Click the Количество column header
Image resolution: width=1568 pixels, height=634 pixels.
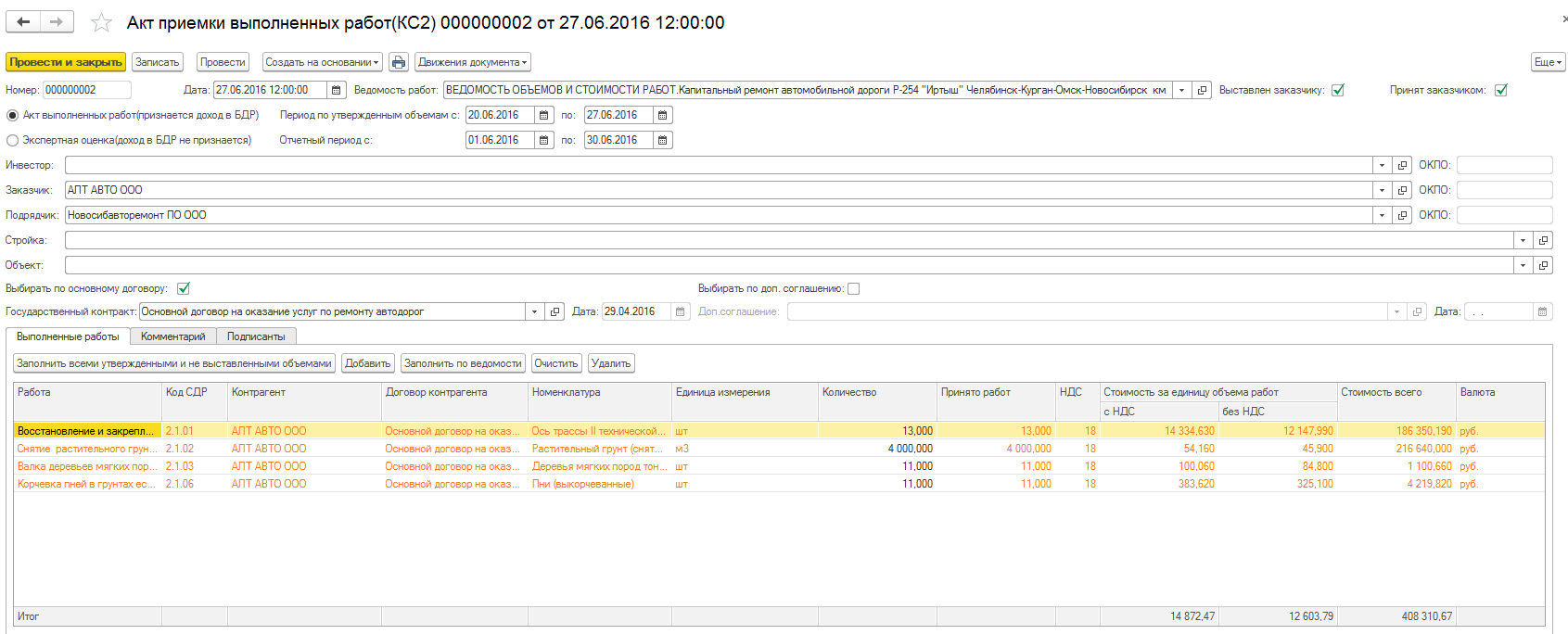877,401
